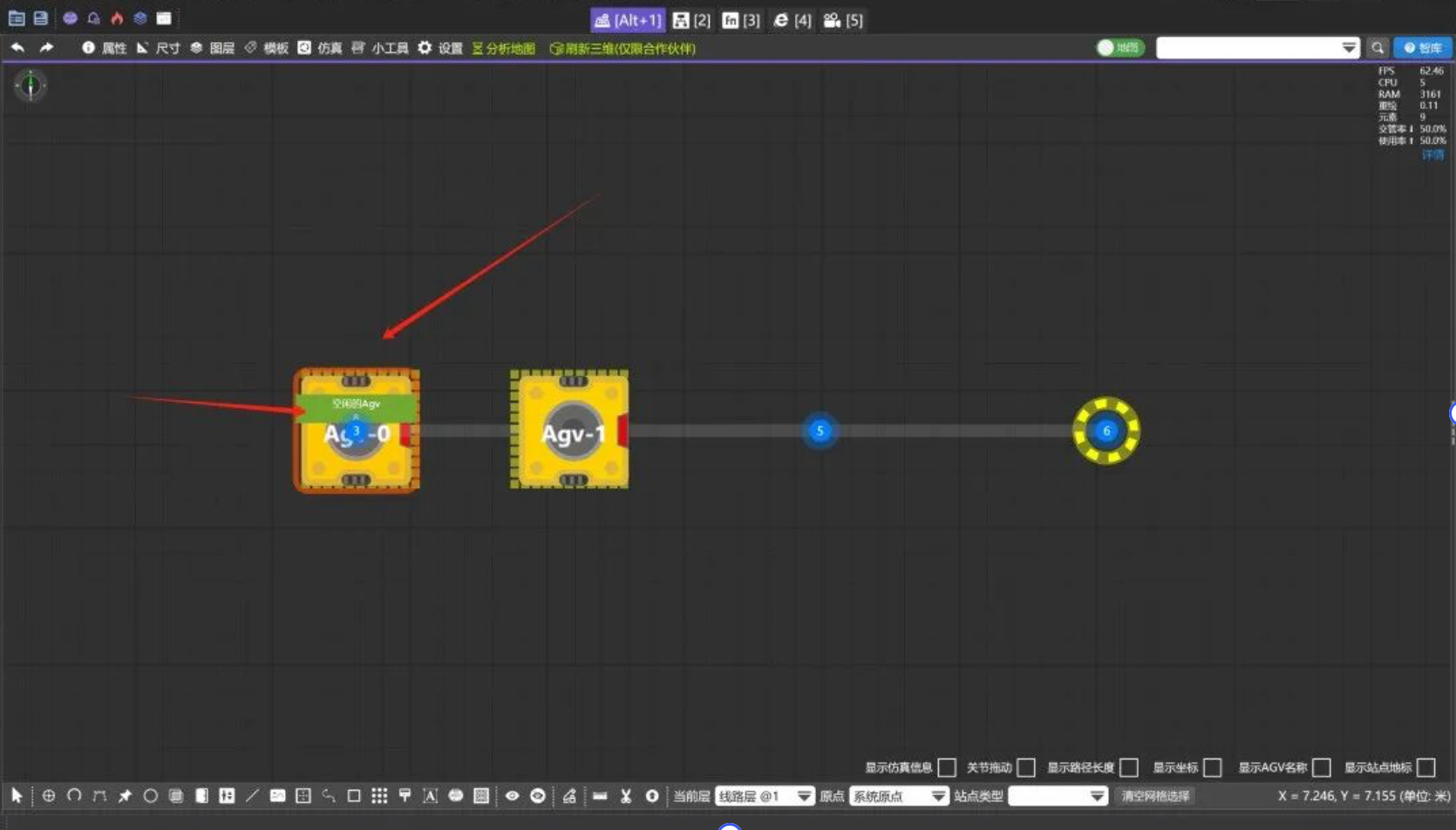Click the 详情 link under stats
The image size is (1456, 830).
(x=1433, y=154)
